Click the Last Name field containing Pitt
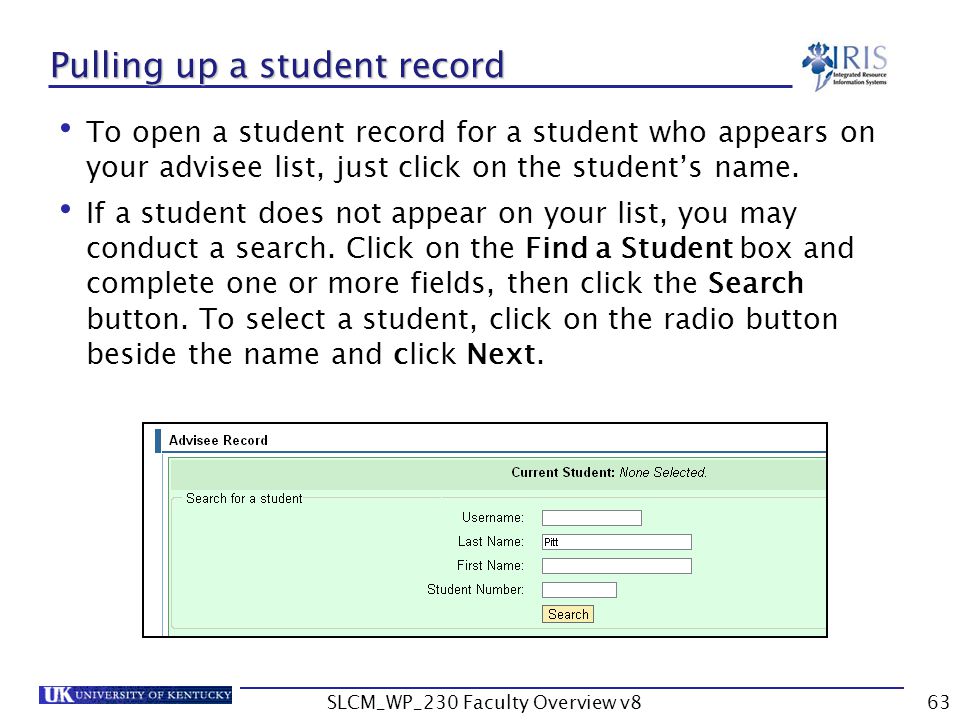The height and width of the screenshot is (720, 960). 617,542
